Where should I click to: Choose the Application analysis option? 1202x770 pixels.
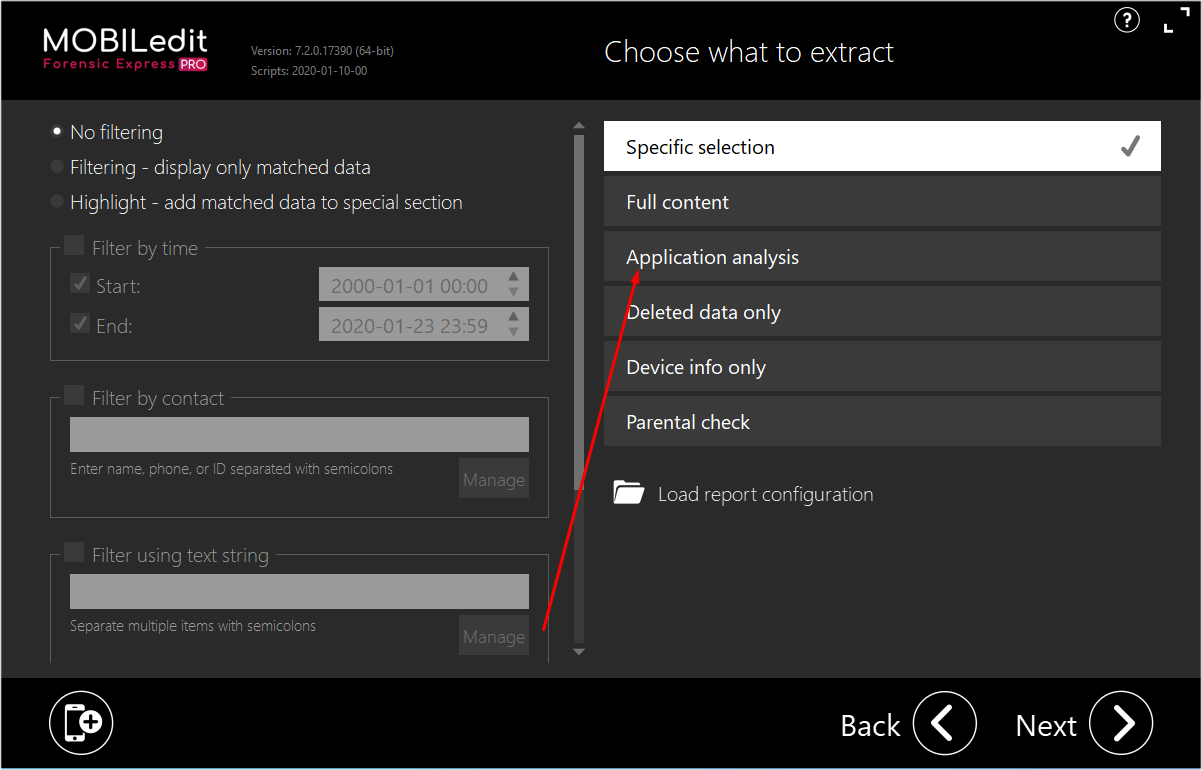pos(882,256)
